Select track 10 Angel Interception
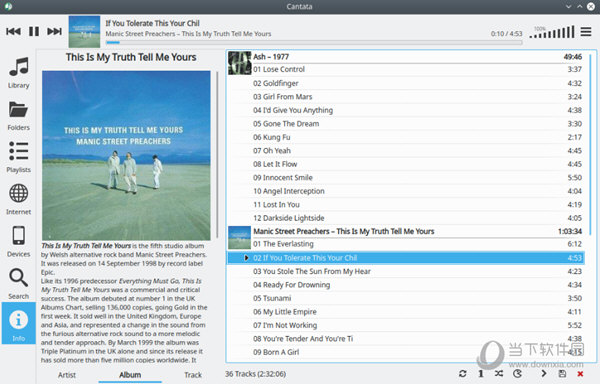 point(406,191)
